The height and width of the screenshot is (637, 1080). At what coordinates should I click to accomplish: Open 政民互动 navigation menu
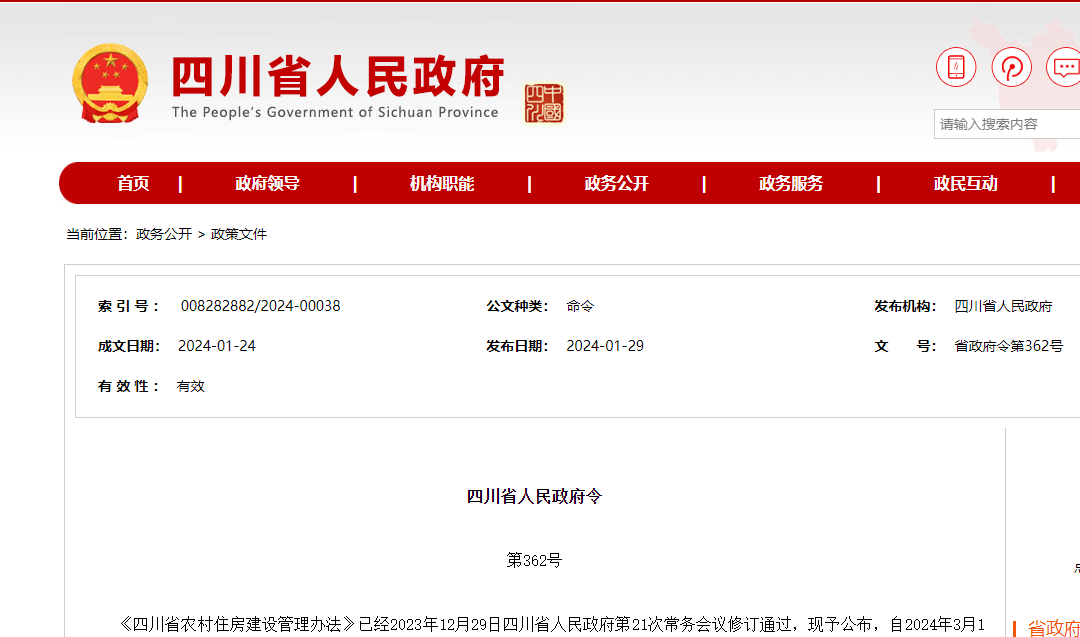tap(965, 183)
